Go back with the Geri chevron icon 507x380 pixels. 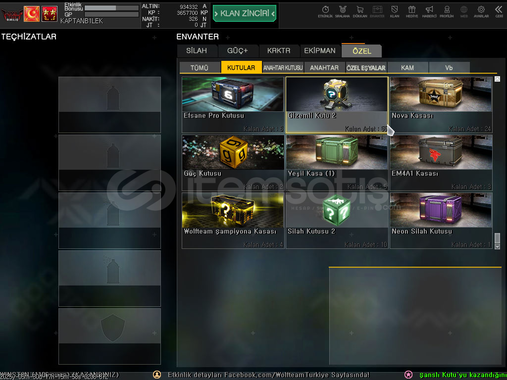pos(499,11)
